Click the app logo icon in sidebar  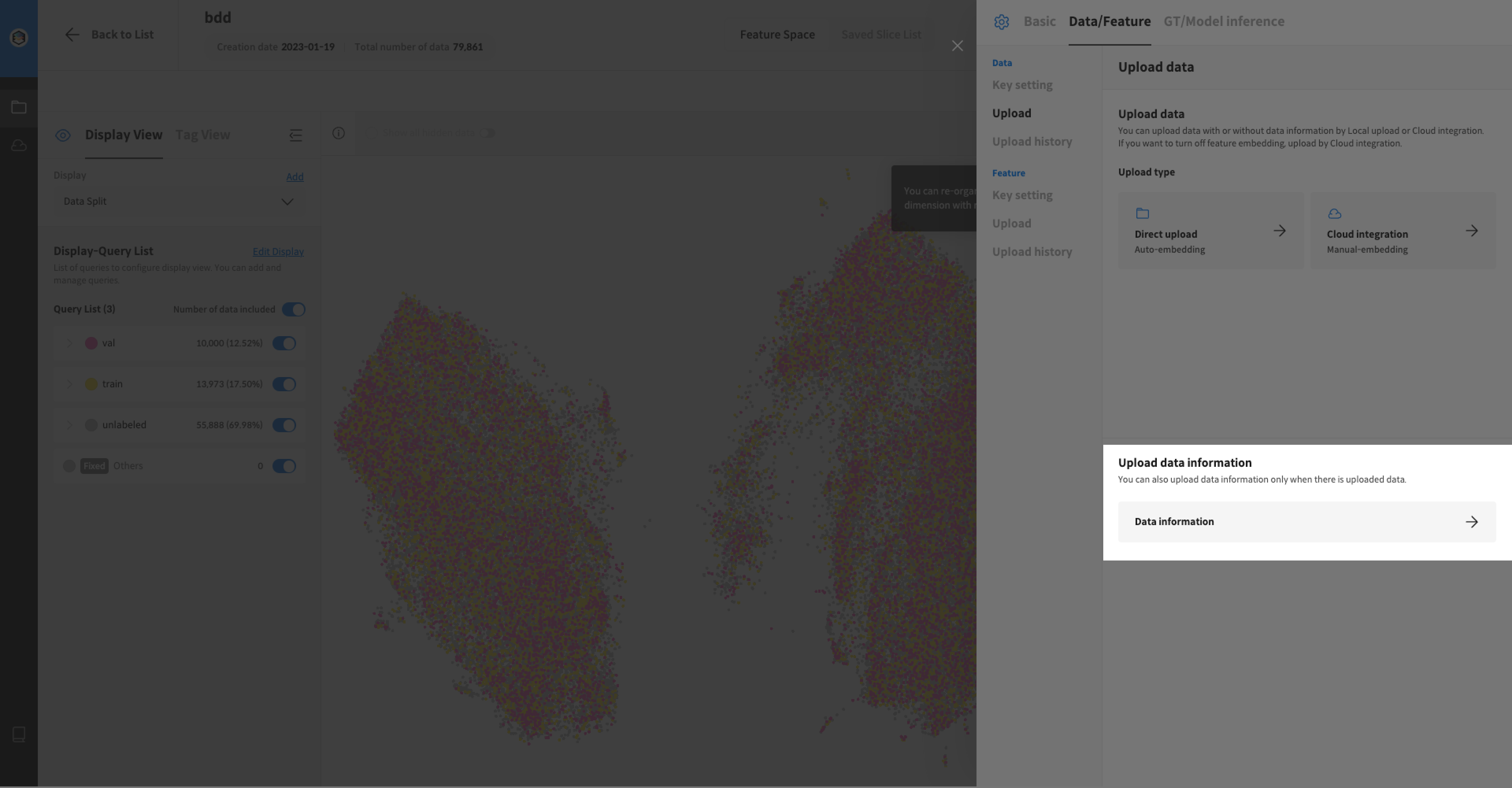tap(19, 37)
